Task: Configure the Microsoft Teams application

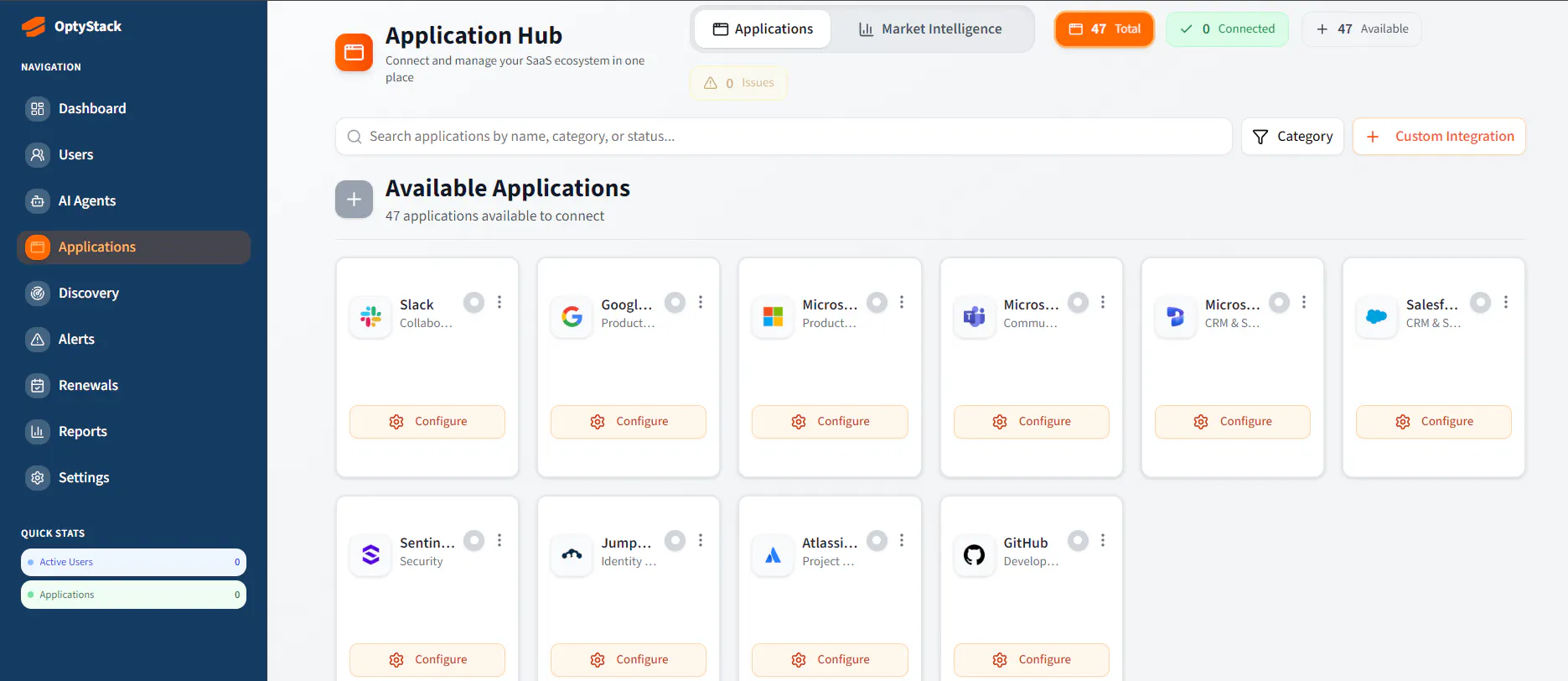Action: 1032,422
